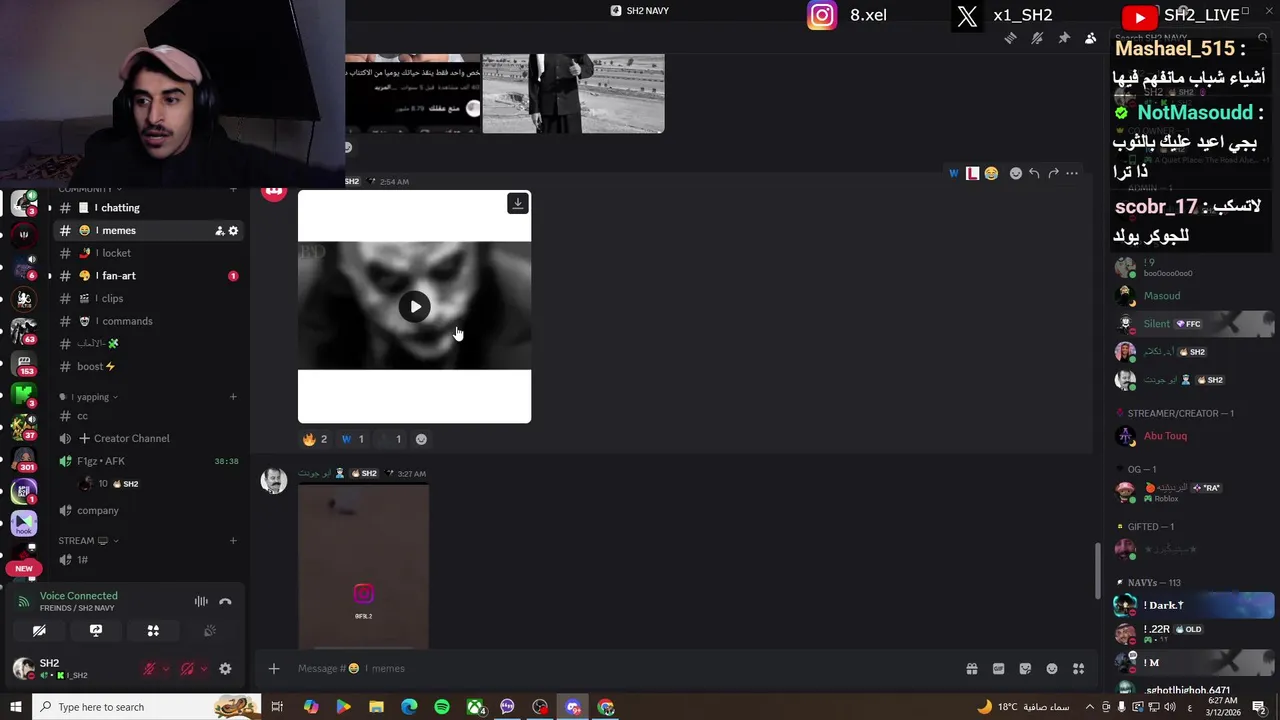Forward the message via hover toolbar
This screenshot has width=1280, height=720.
click(1053, 173)
